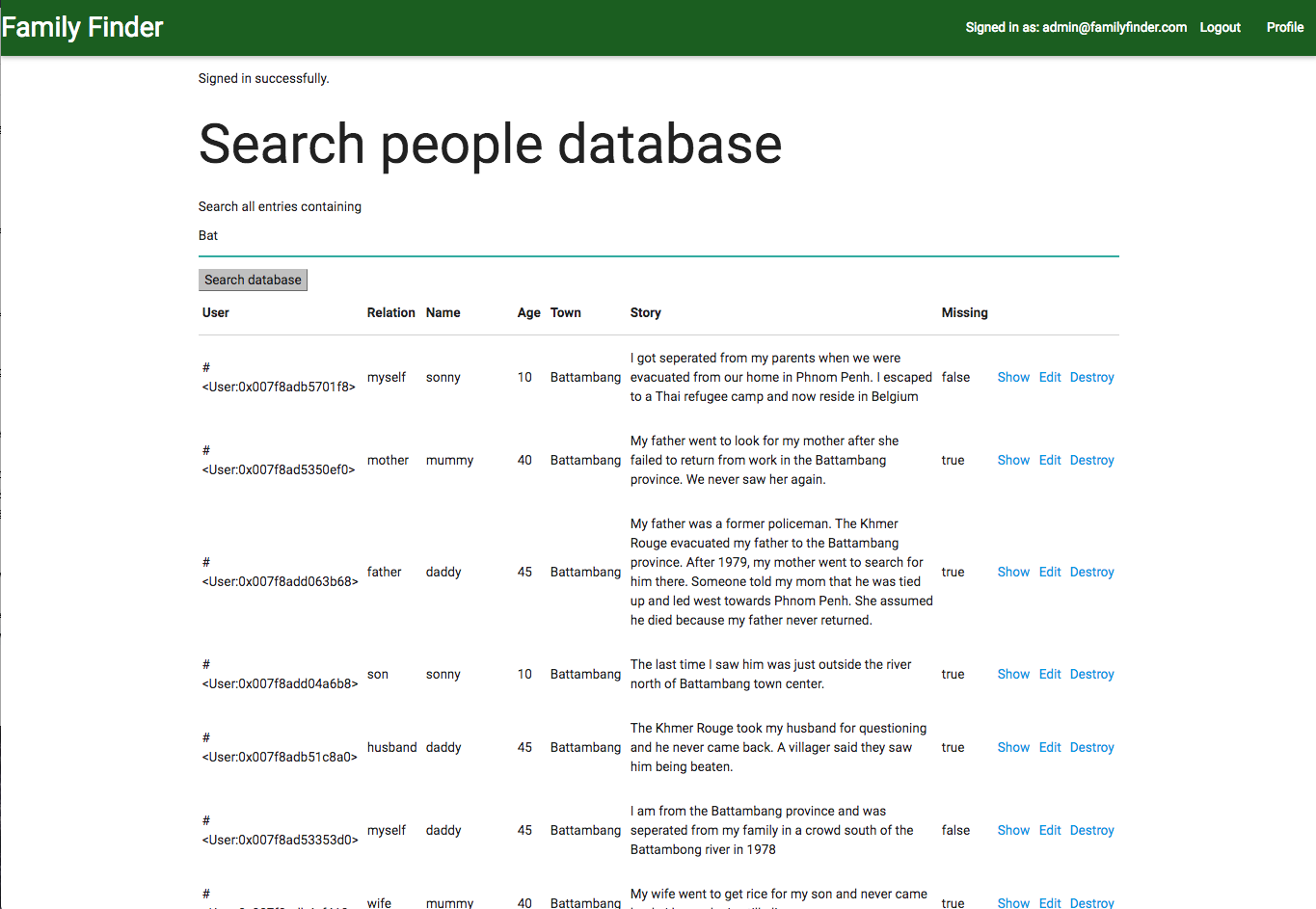Open the Family Finder home link
Screen dimensions: 1316x909
pyautogui.click(x=83, y=27)
